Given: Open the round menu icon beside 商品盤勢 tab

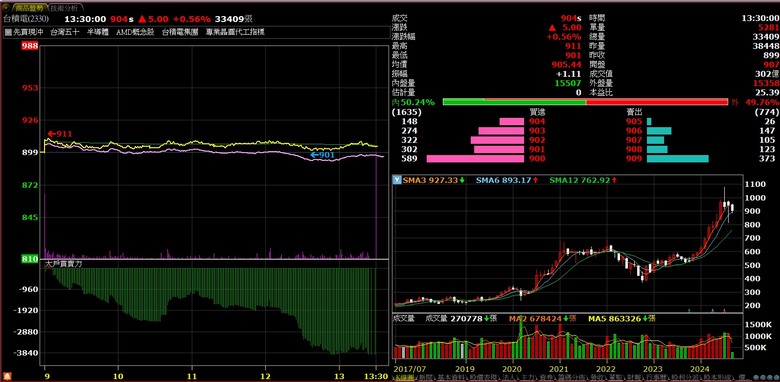Looking at the screenshot, I should point(5,7).
